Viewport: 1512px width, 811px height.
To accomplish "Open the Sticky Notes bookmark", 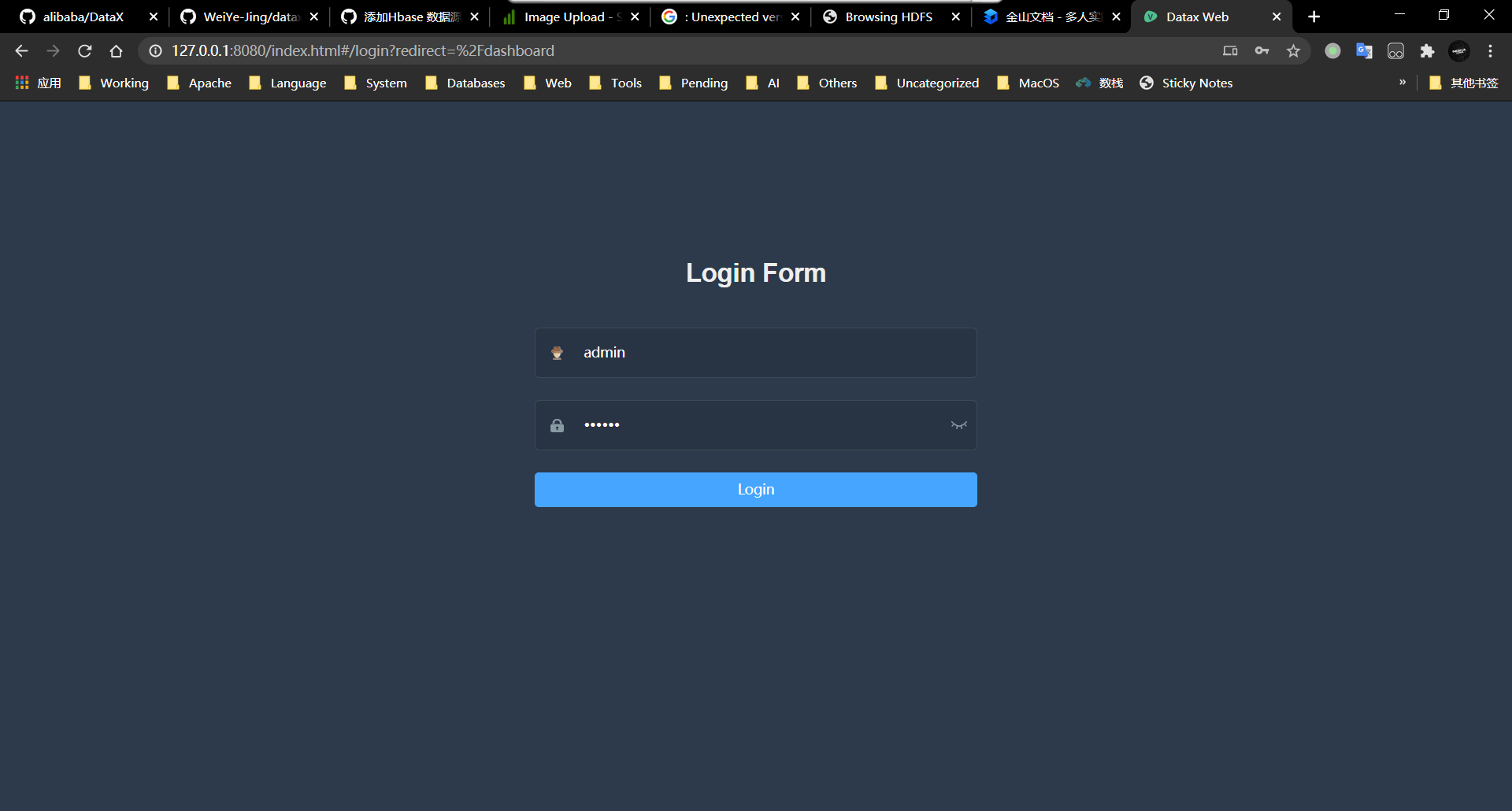I will coord(1186,83).
